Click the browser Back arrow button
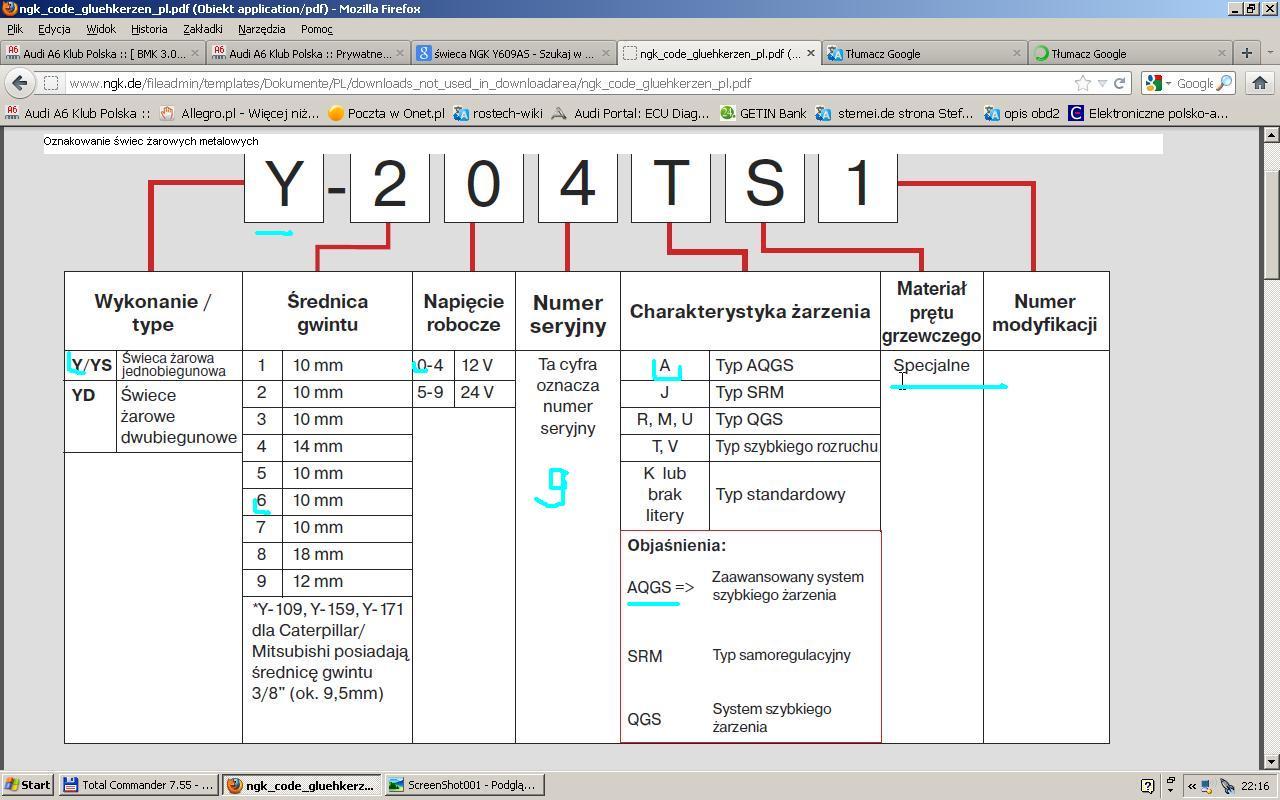Viewport: 1280px width, 800px height. coord(19,83)
